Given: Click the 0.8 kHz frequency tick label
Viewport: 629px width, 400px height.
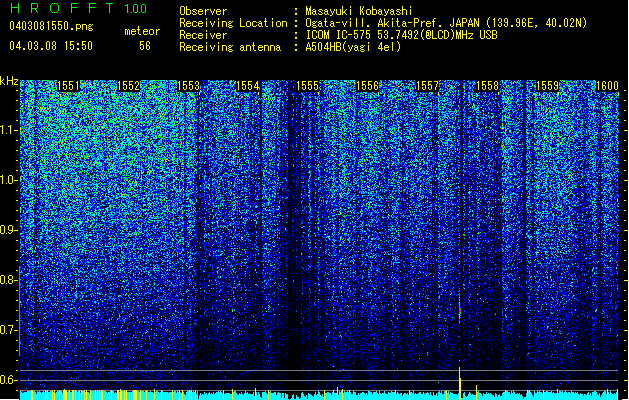Looking at the screenshot, I should click(x=8, y=280).
